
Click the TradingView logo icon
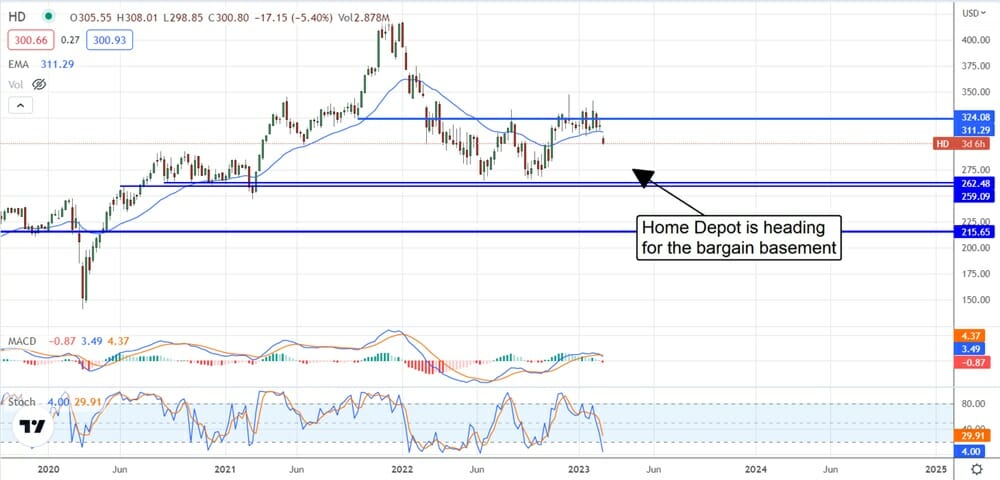click(33, 427)
